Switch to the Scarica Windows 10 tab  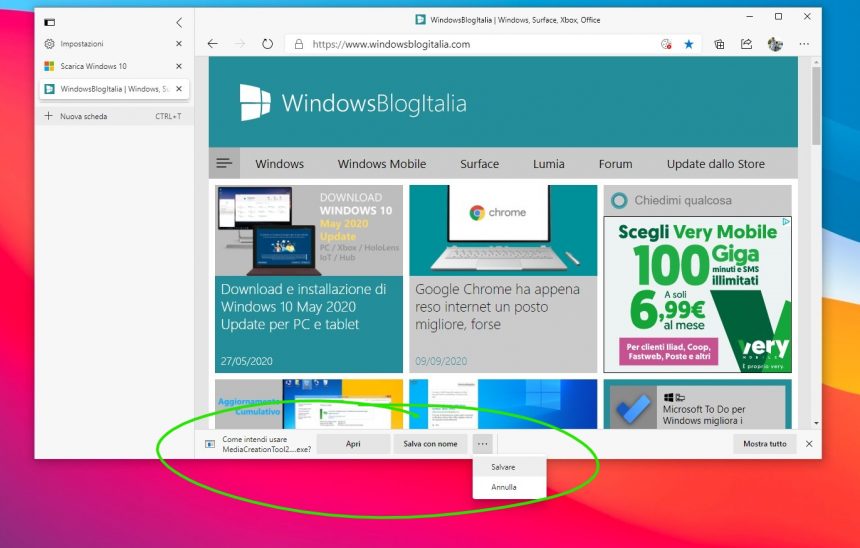[x=93, y=66]
